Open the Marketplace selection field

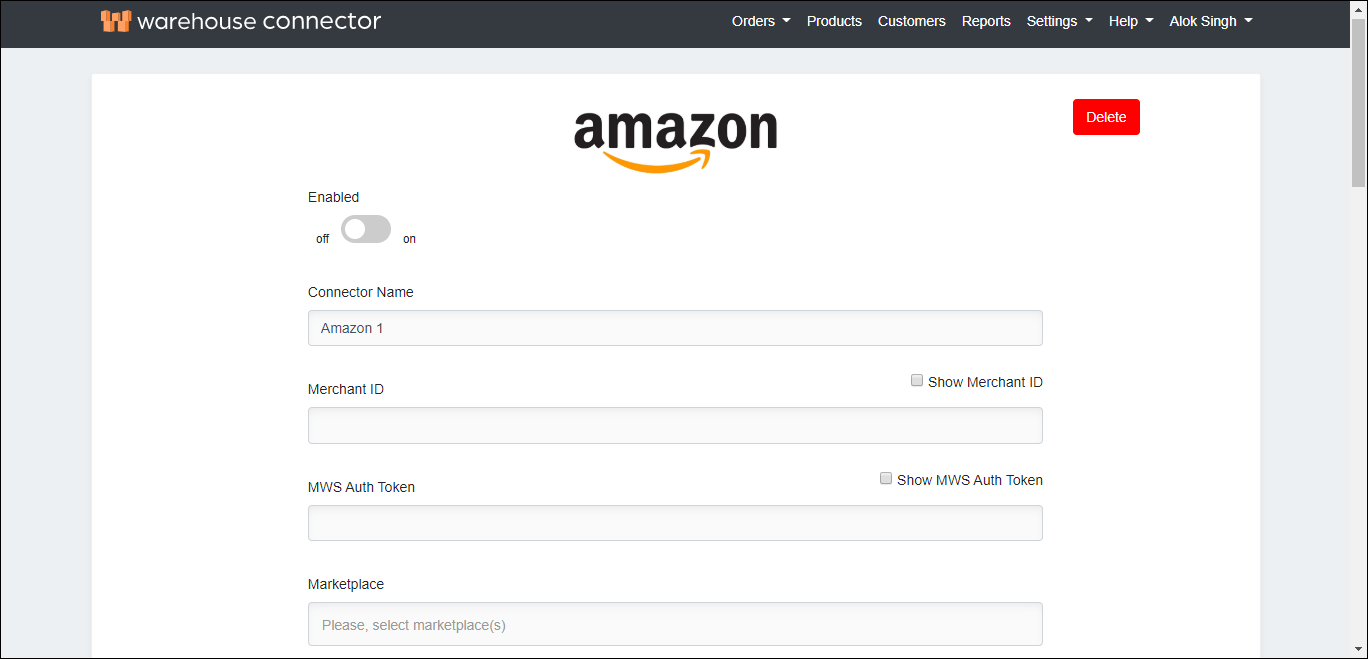pos(675,623)
